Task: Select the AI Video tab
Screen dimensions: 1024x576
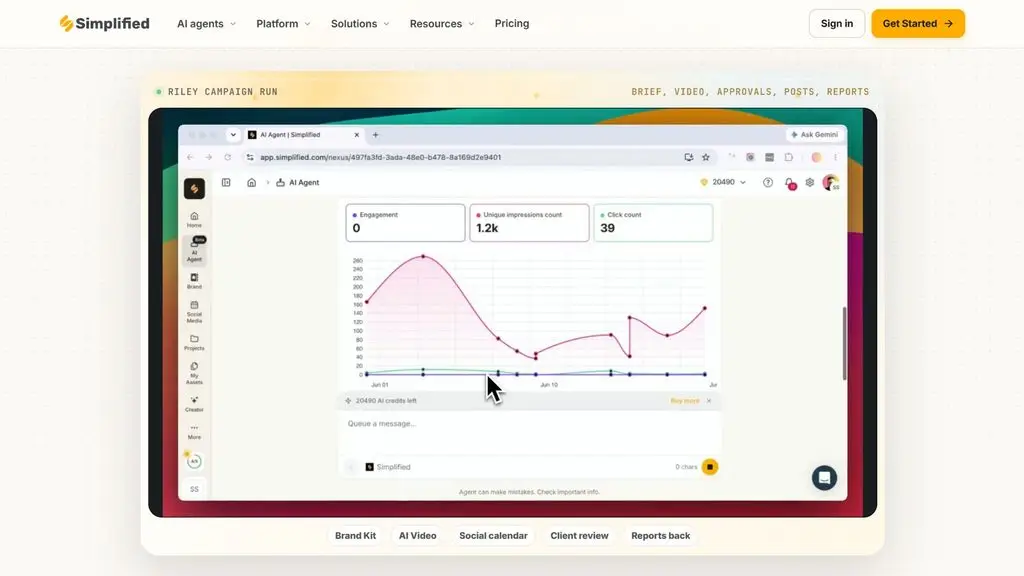Action: (x=417, y=536)
